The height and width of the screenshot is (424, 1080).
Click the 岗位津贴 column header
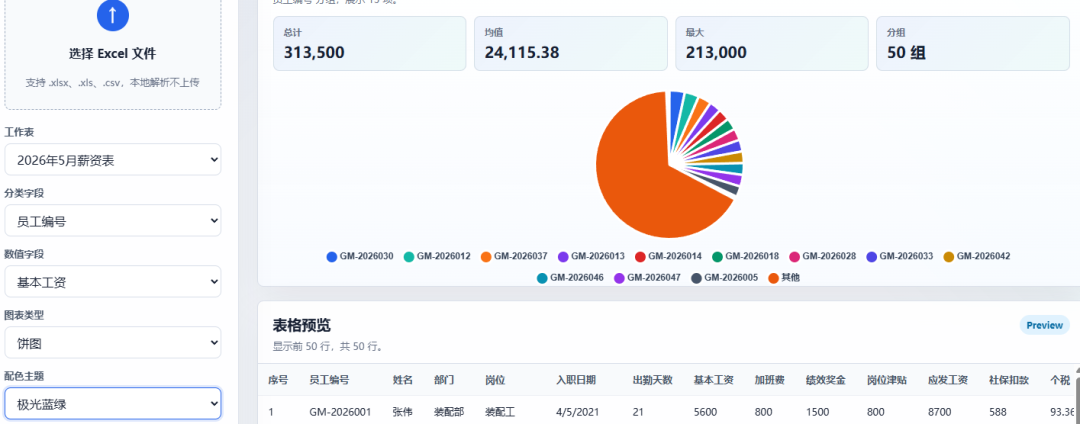point(886,380)
